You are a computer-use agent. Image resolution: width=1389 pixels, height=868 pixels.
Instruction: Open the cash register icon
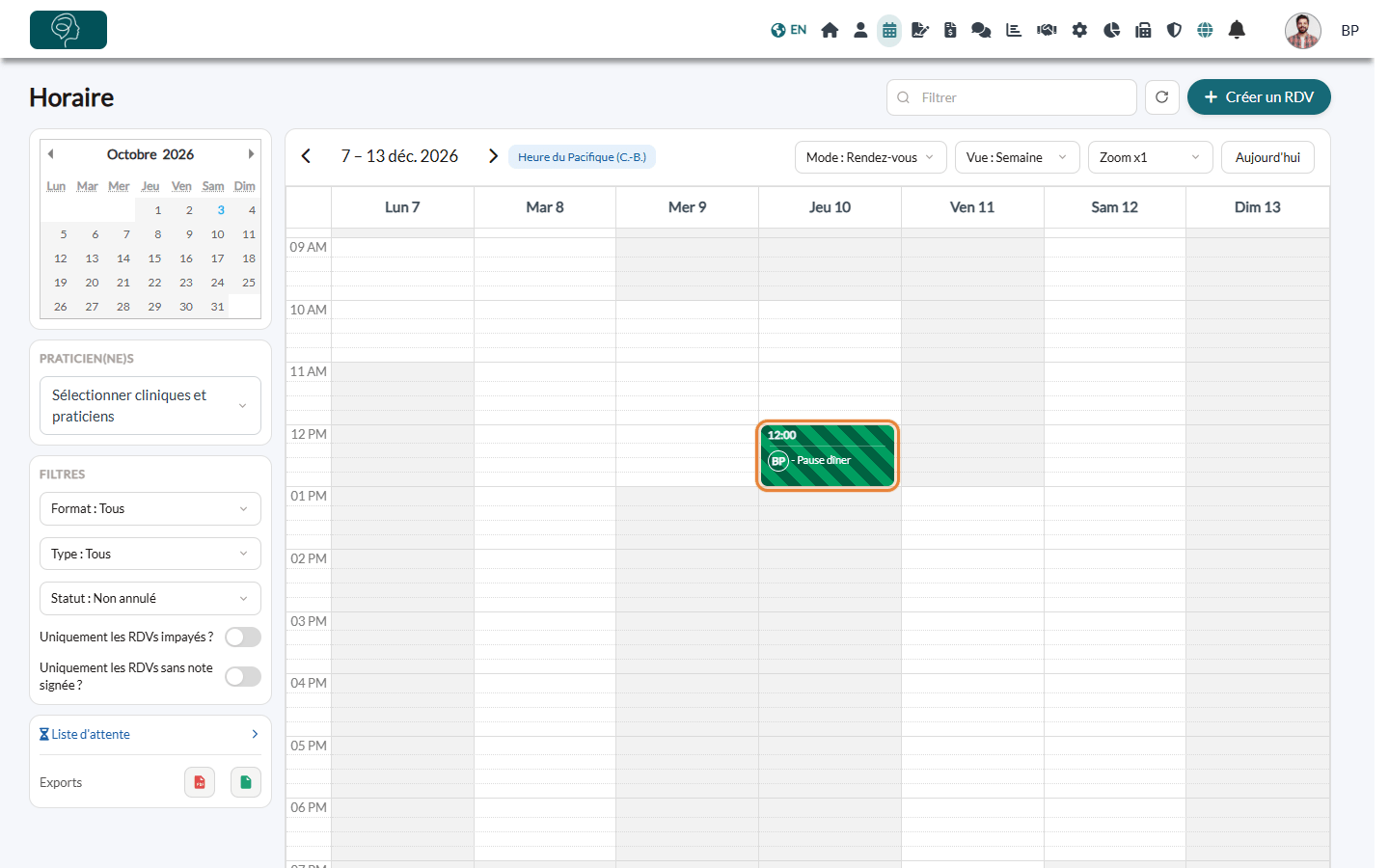1143,30
